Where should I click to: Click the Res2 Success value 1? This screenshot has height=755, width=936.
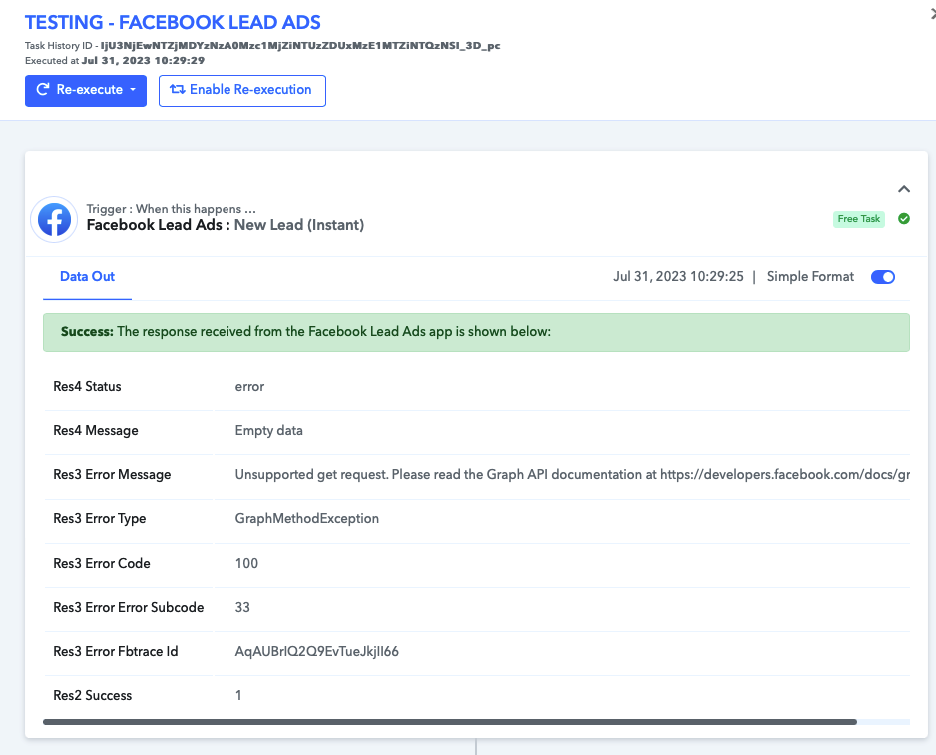click(x=238, y=695)
